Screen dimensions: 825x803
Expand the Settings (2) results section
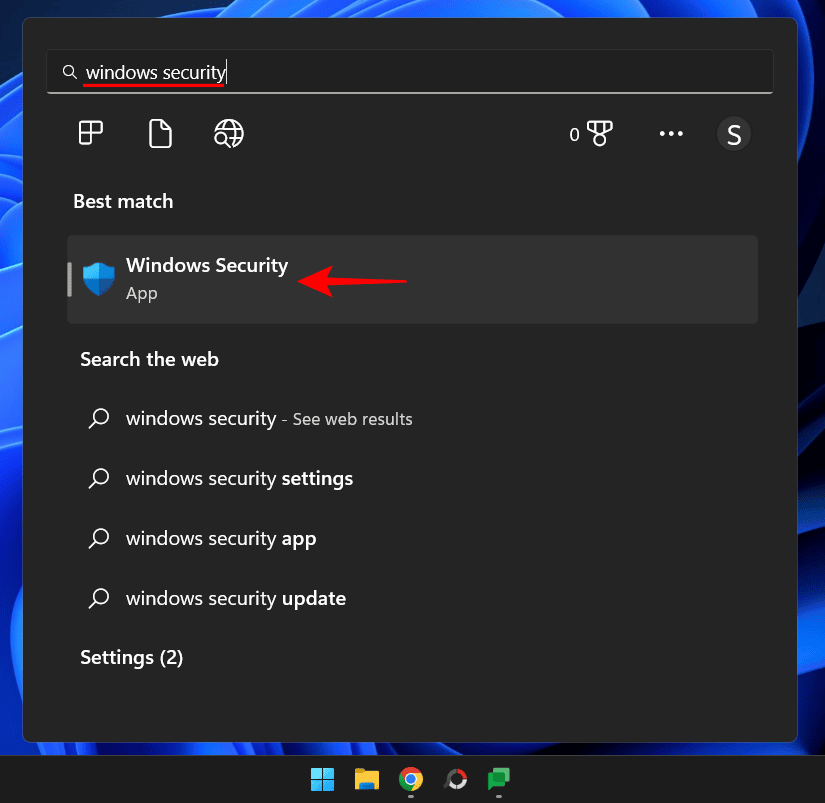point(131,657)
